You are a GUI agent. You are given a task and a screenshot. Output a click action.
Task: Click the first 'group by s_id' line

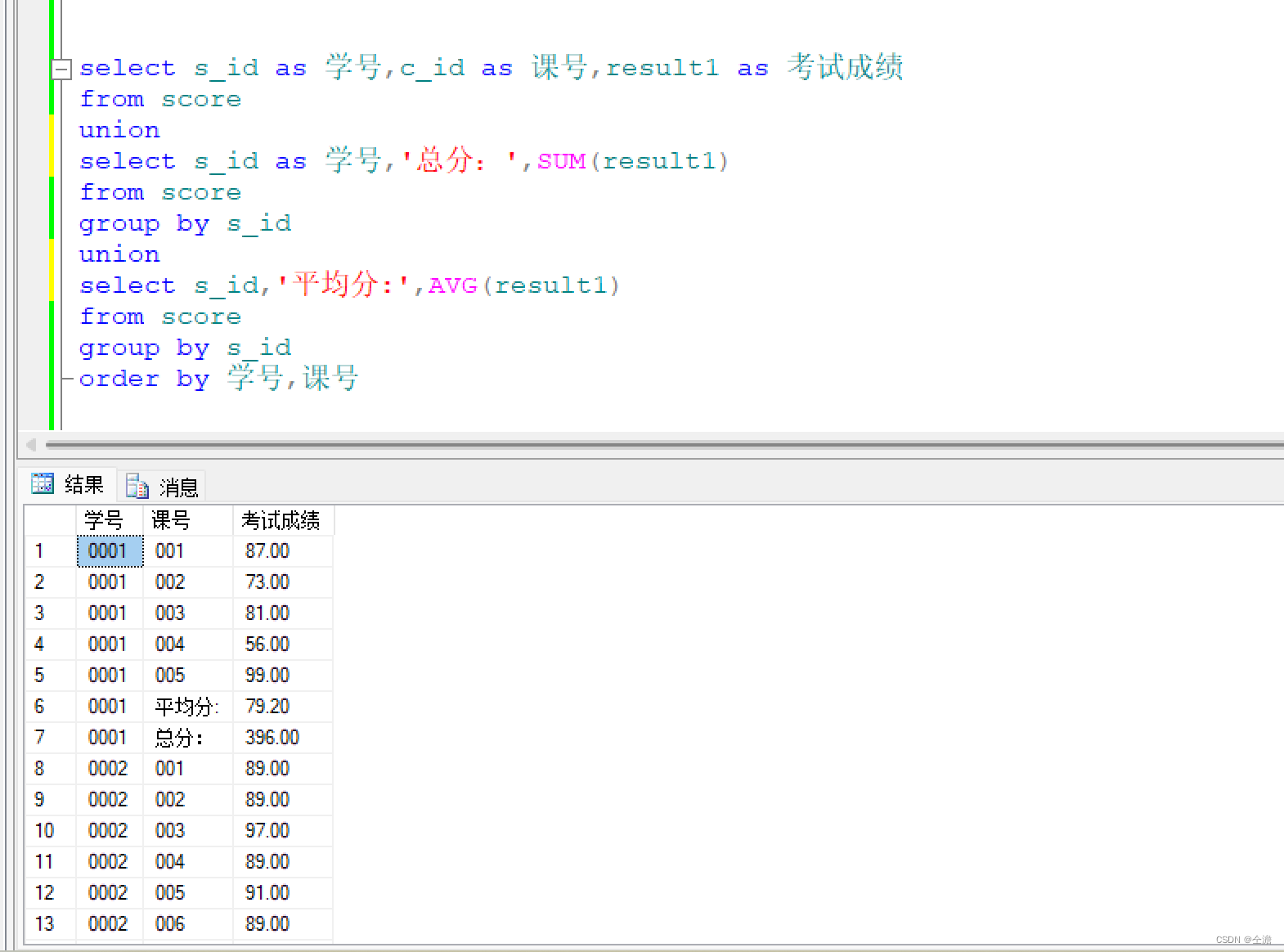[x=185, y=223]
